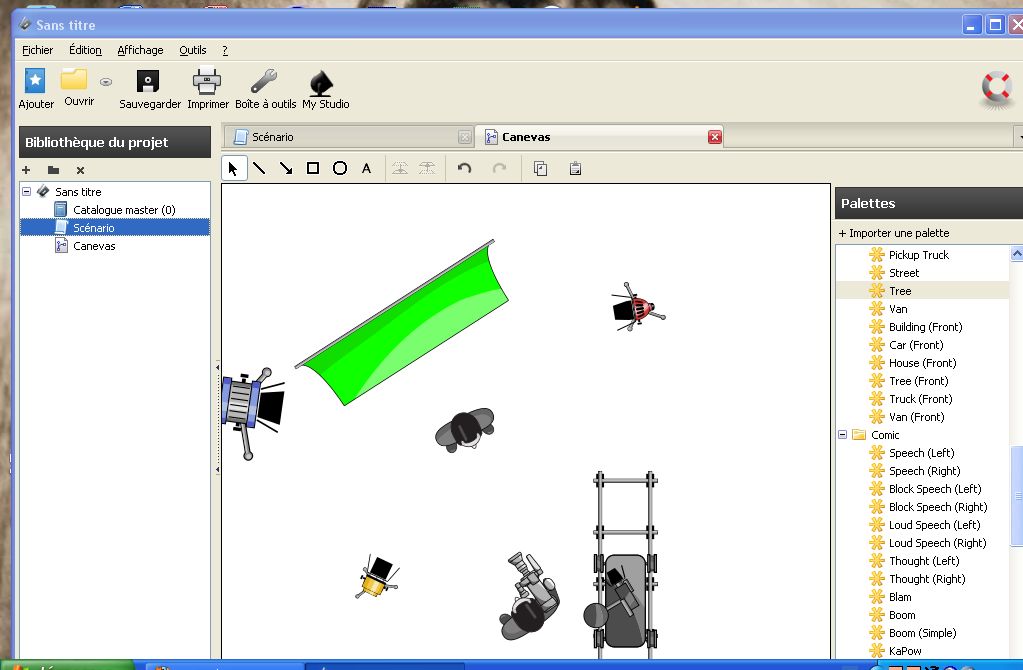Add an item with the library plus icon
1023x670 pixels.
(x=26, y=170)
